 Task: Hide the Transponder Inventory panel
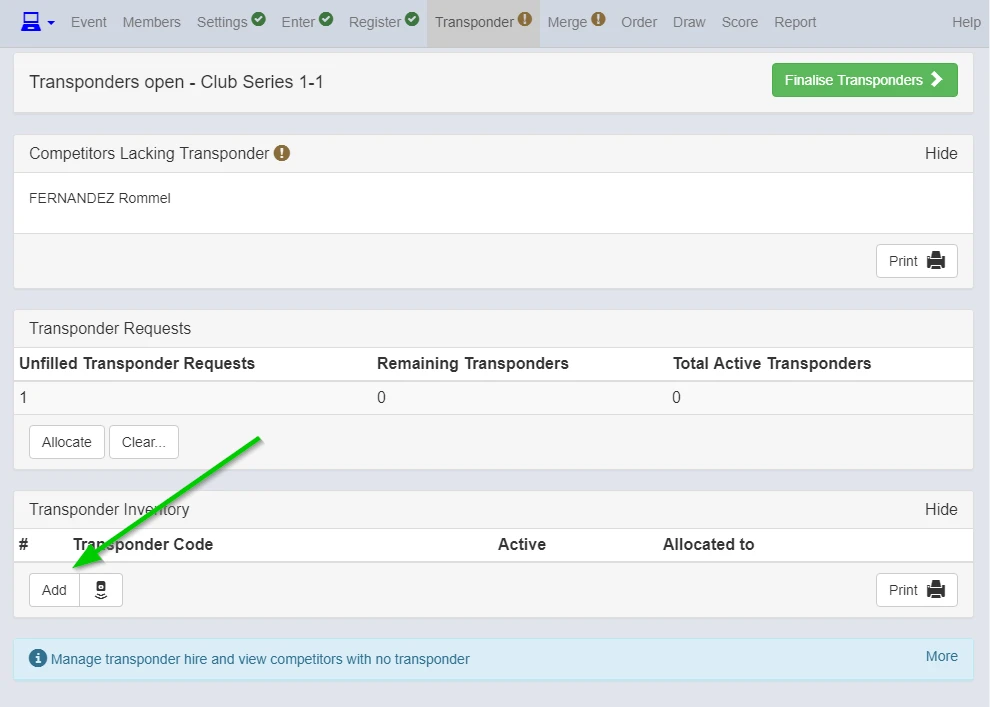(x=941, y=509)
